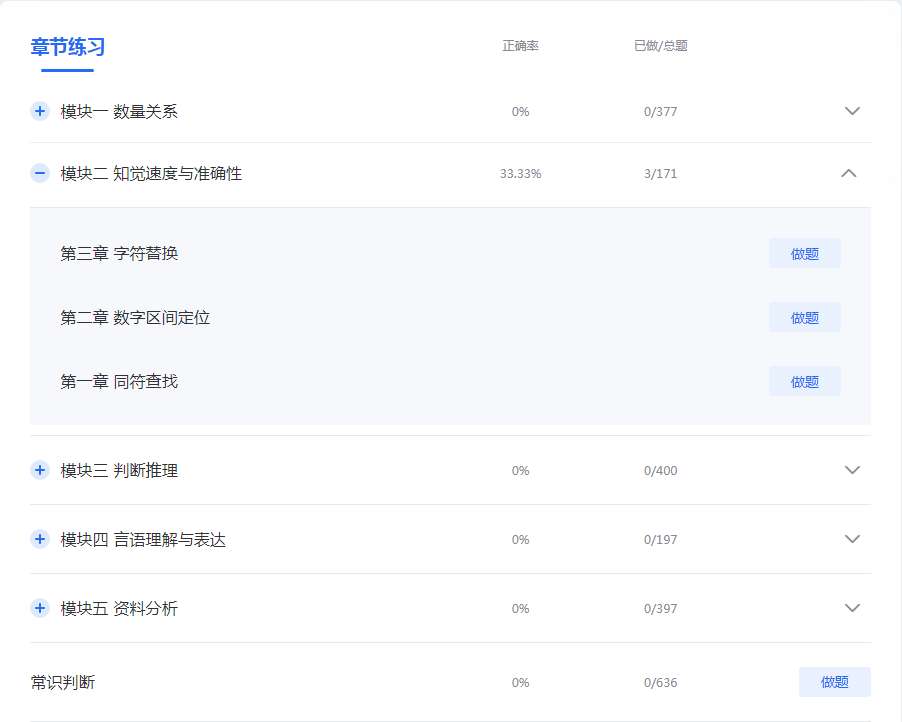Click the plus icon beside 模块四 言语理解与表达
This screenshot has height=722, width=902.
tap(40, 539)
